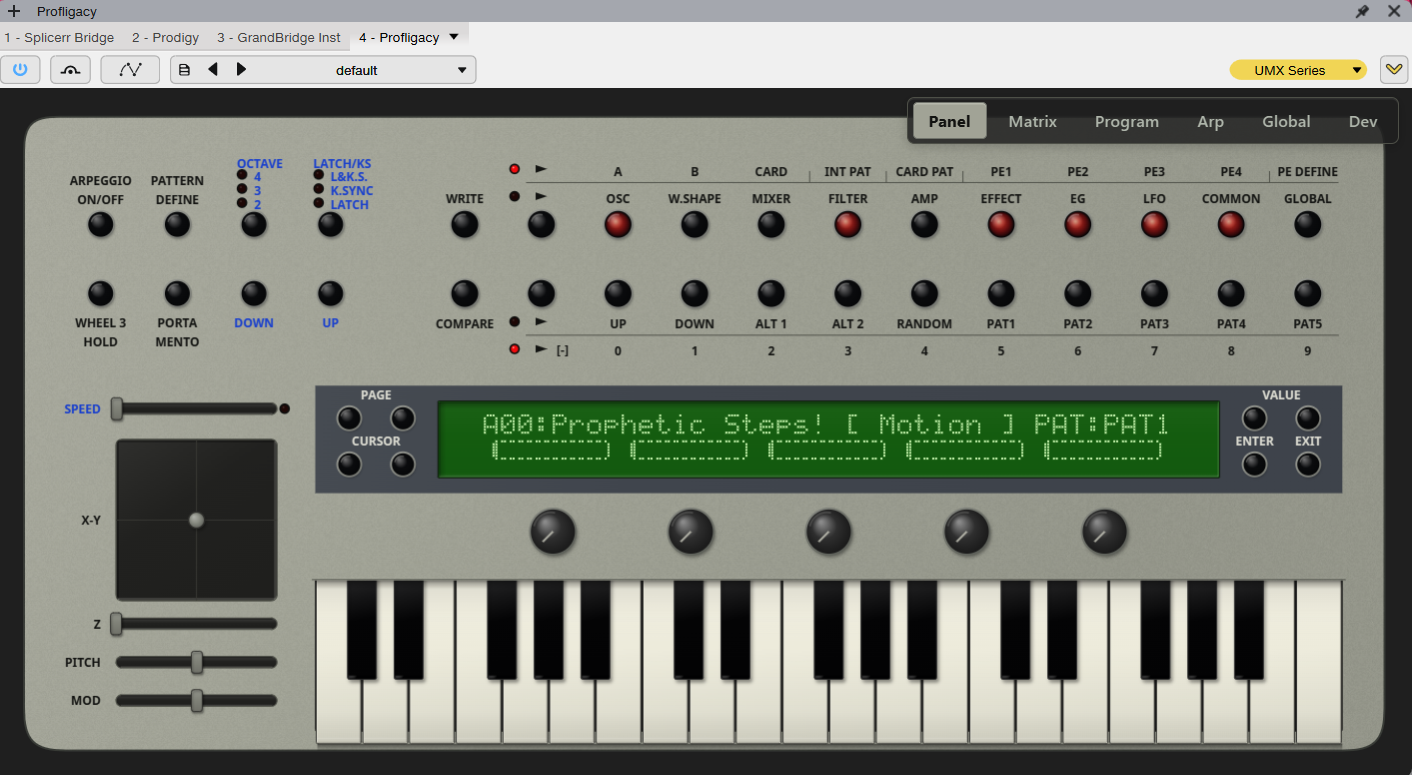Screen dimensions: 1412x775
Task: Click the ALT 2 / 3 button
Action: tap(848, 294)
